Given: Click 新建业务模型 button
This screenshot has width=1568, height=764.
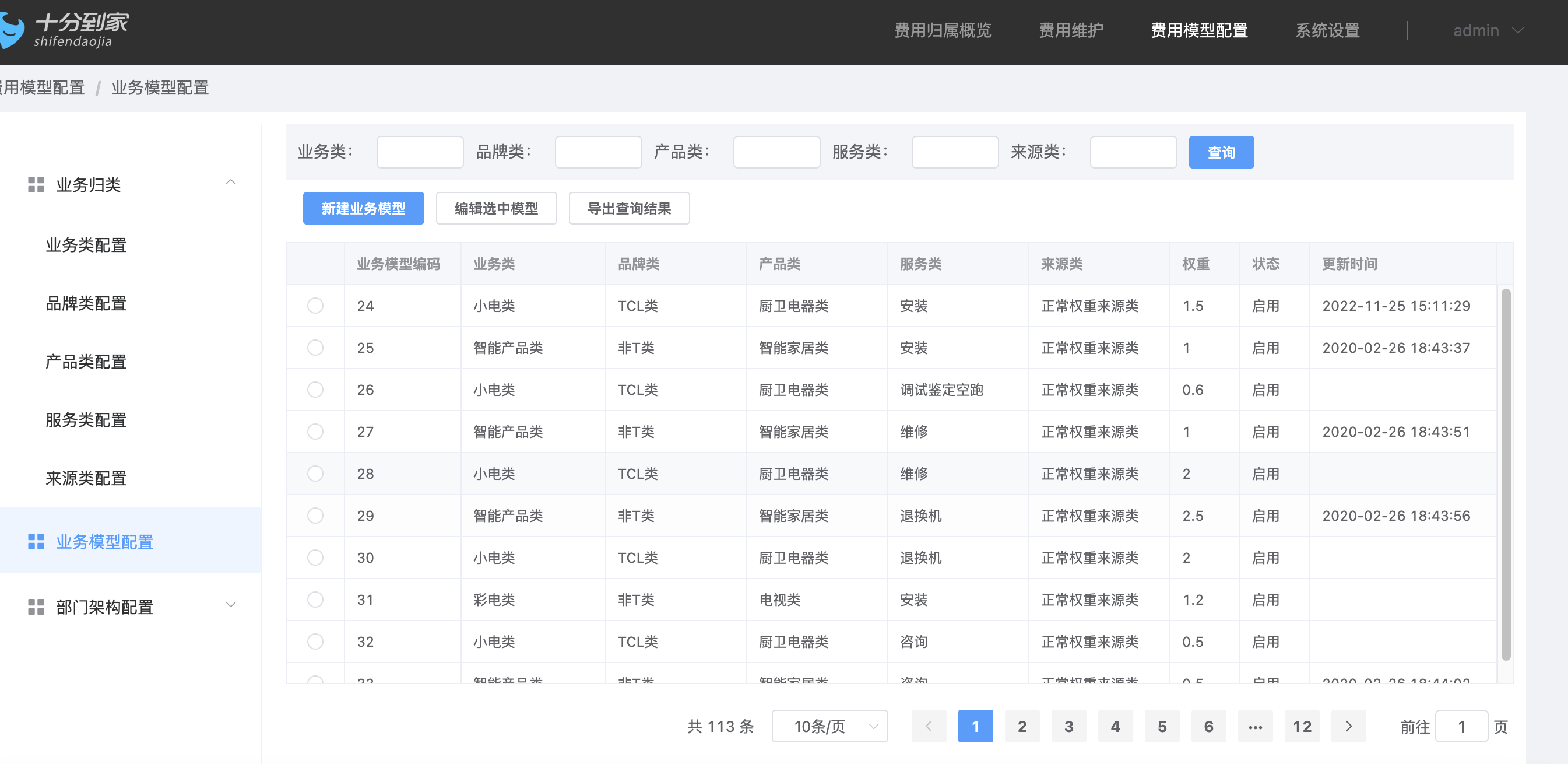Looking at the screenshot, I should (x=363, y=208).
